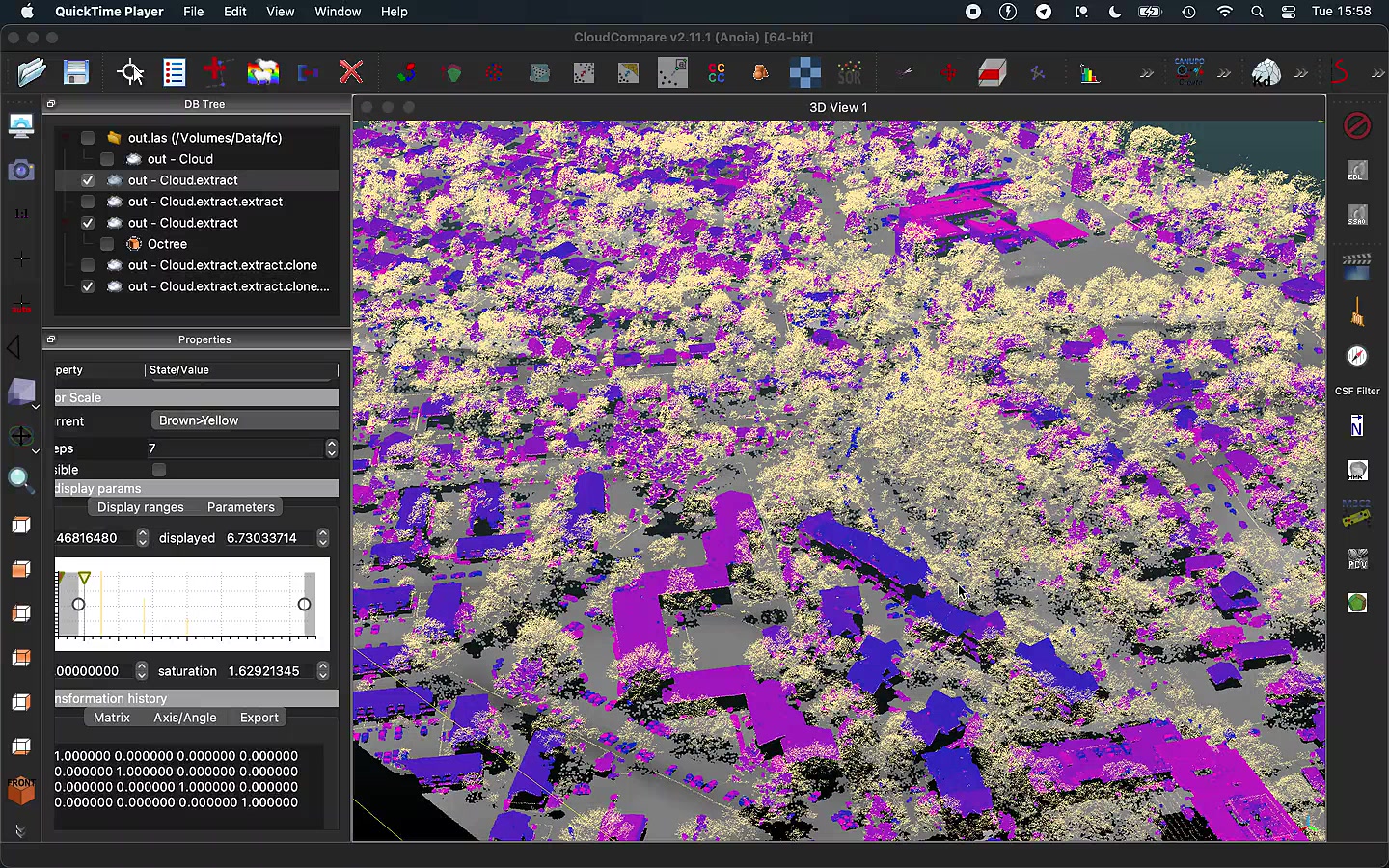Select the Point picking tool
This screenshot has height=868, width=1389.
[129, 72]
